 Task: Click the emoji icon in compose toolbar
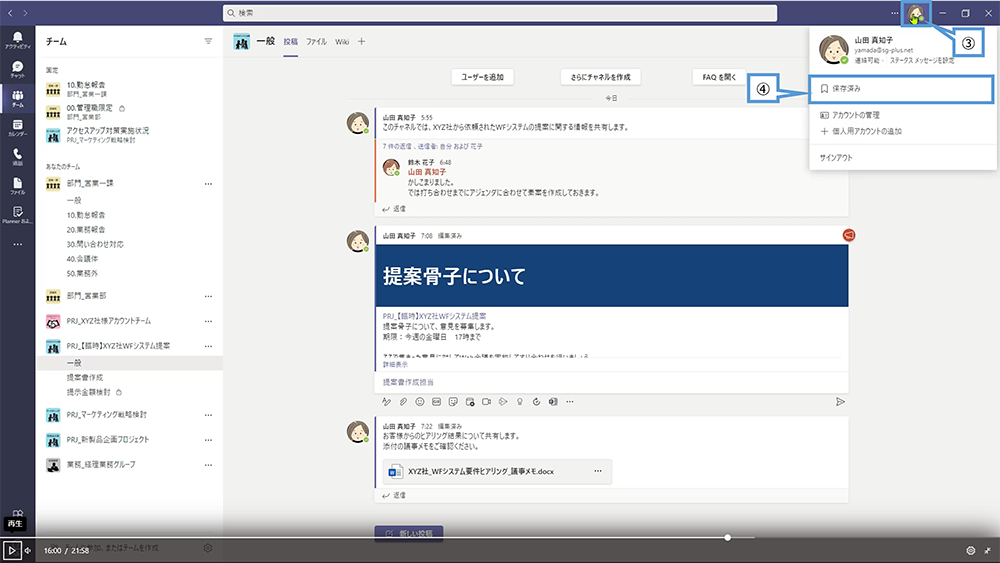pyautogui.click(x=420, y=401)
